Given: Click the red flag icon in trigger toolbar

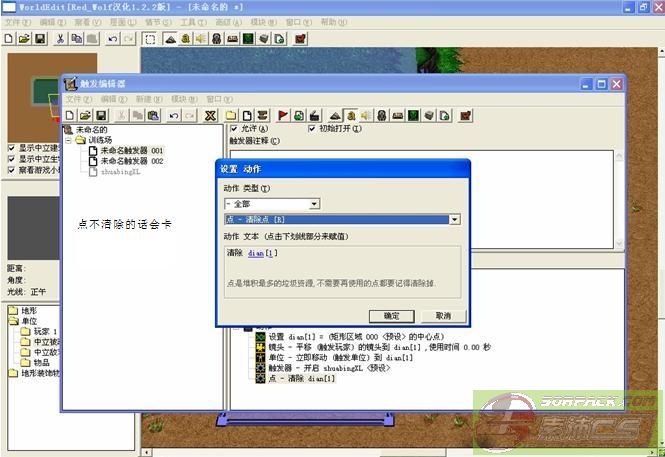Looking at the screenshot, I should [x=283, y=115].
